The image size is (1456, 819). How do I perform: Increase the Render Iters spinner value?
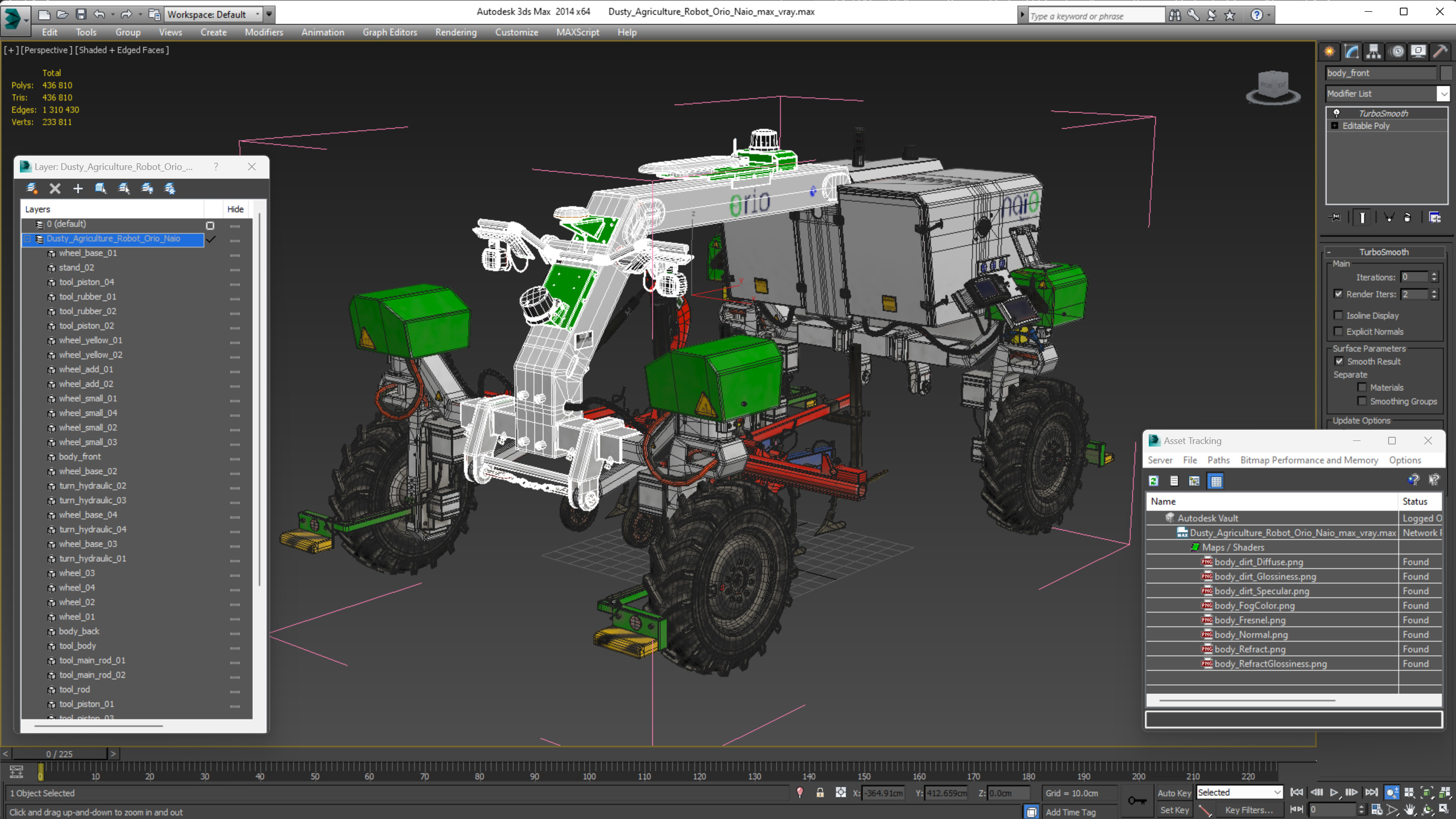click(1434, 291)
